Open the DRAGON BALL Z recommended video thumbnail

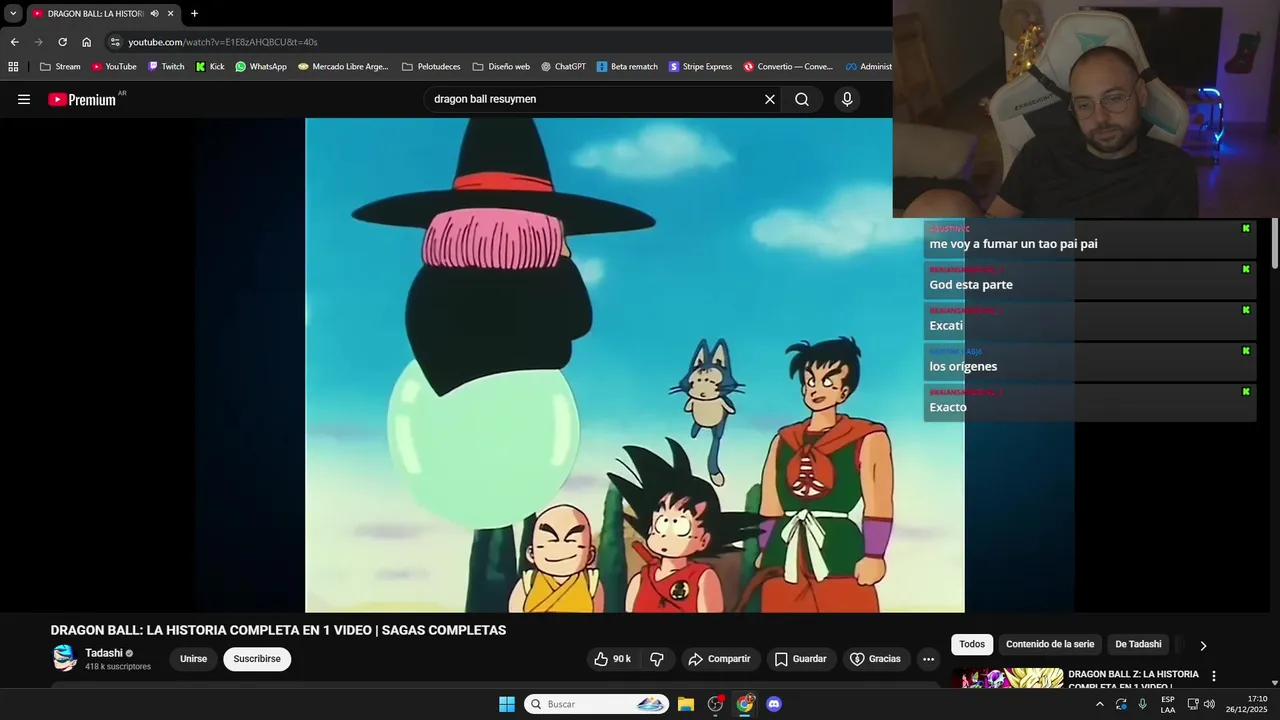click(x=1007, y=678)
